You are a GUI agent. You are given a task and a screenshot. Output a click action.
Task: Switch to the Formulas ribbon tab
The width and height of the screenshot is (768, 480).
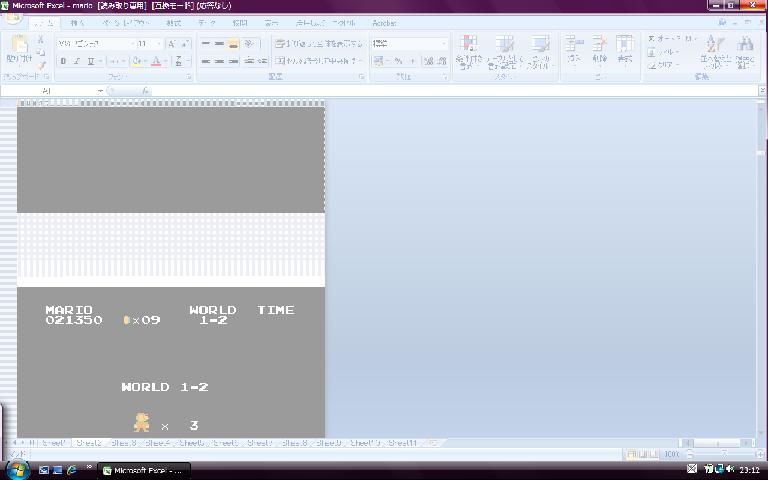[173, 23]
